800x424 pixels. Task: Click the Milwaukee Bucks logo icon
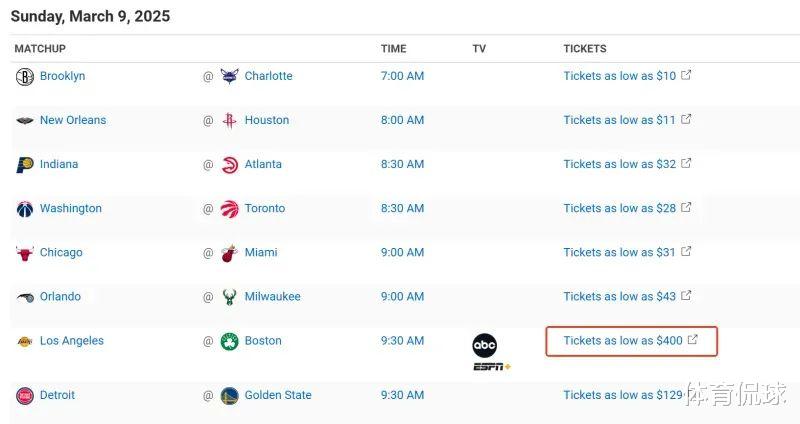coord(230,297)
